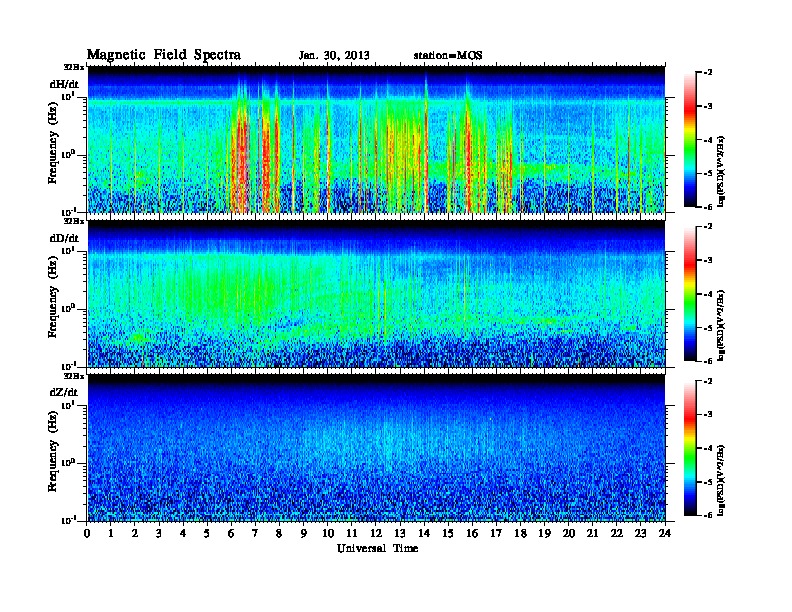Click Universal Time tick label "18"
This screenshot has height=612, width=792.
520,534
